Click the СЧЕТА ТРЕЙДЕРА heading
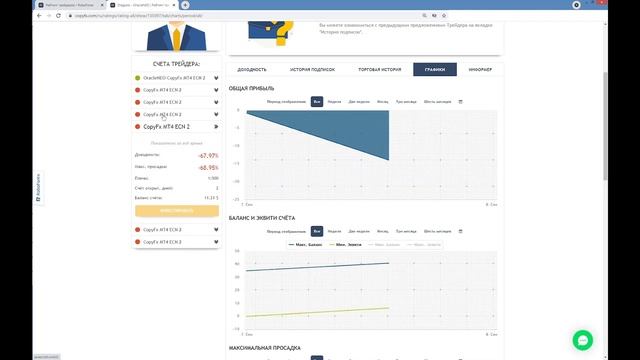The width and height of the screenshot is (640, 360). pos(176,64)
